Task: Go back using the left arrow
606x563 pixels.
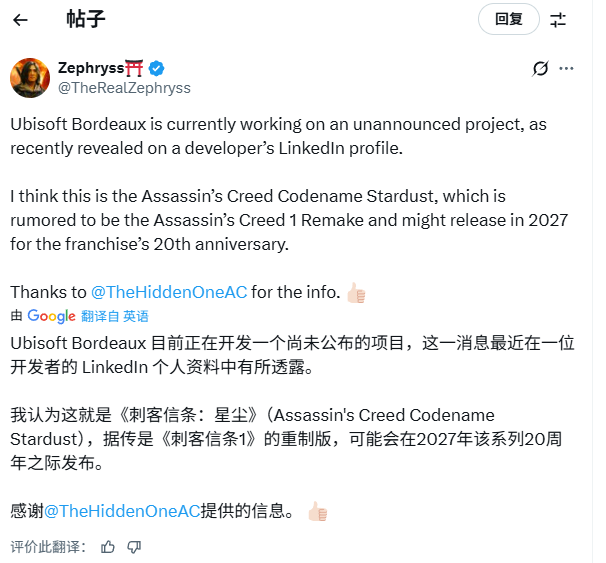Action: [x=21, y=19]
